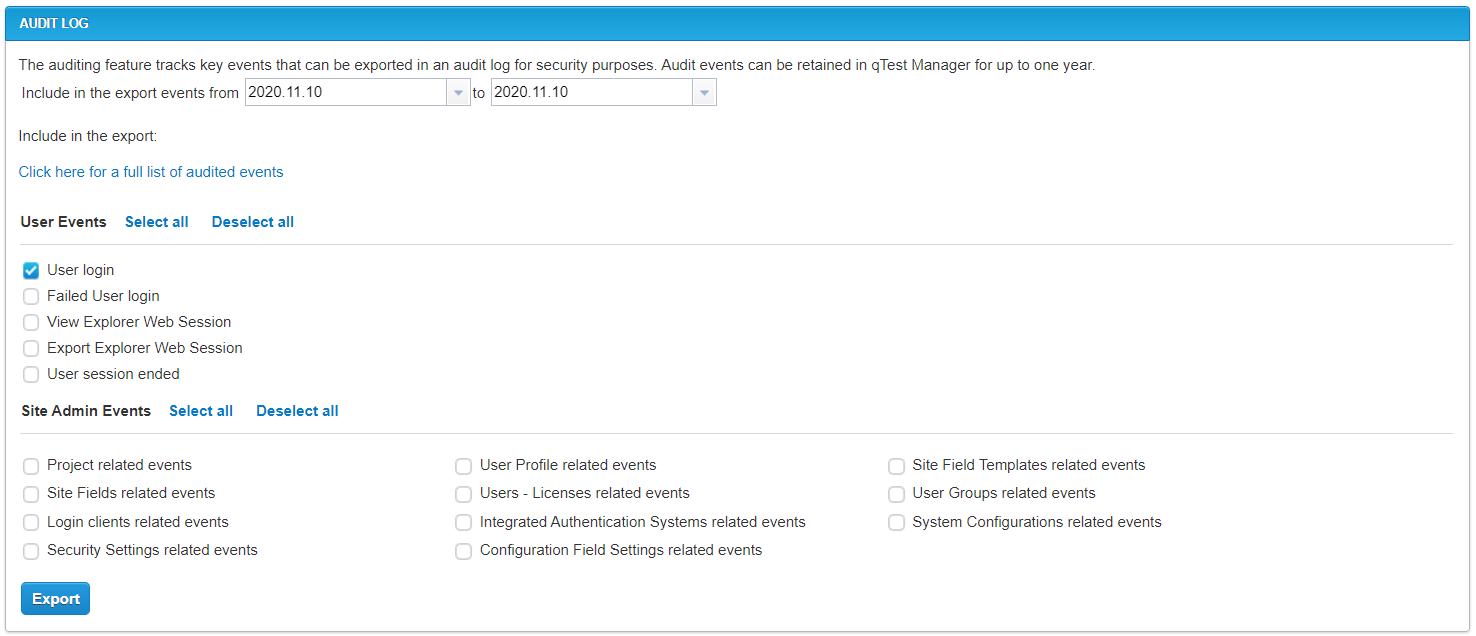Enable Export Explorer Web Session

[30, 347]
